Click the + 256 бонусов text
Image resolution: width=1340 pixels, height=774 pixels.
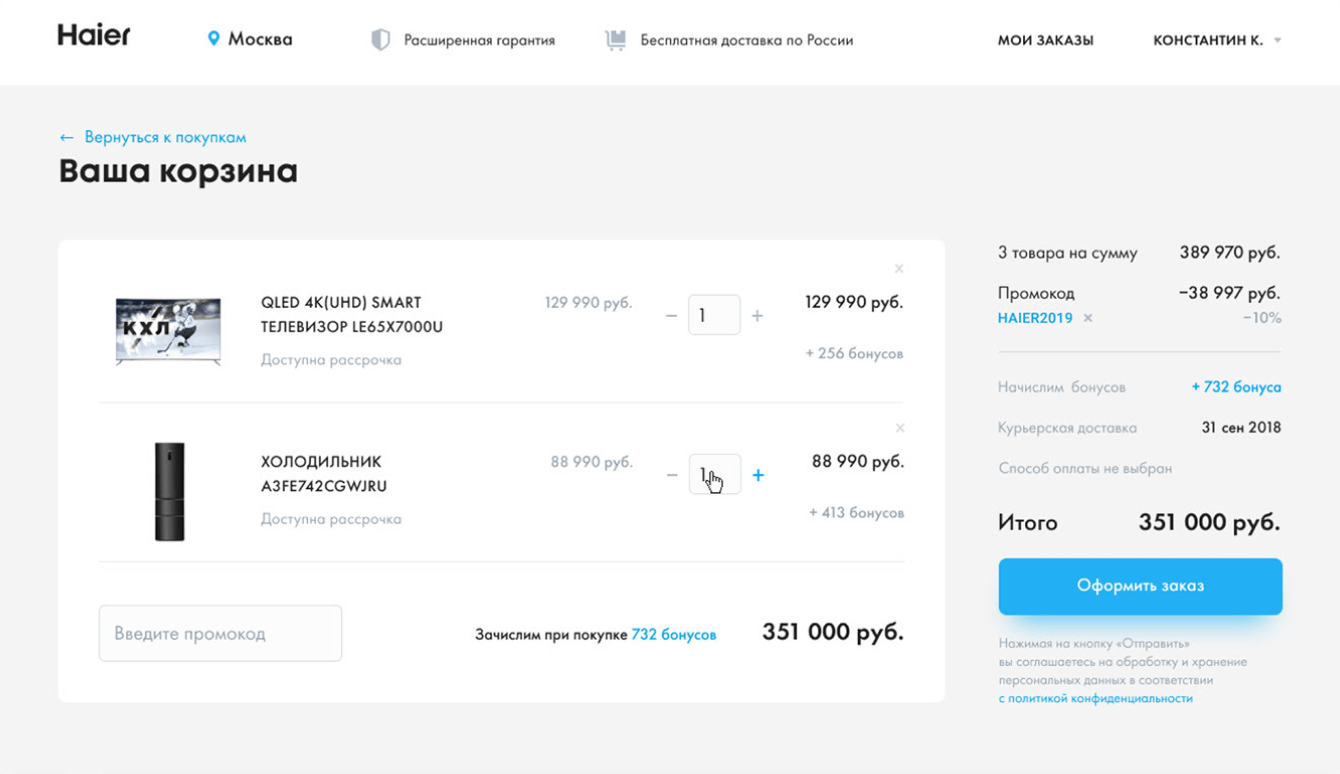pyautogui.click(x=854, y=353)
